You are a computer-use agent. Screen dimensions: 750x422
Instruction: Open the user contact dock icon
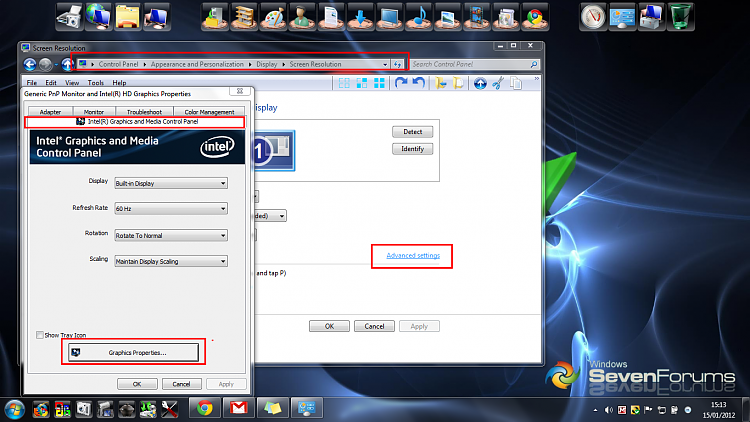(302, 17)
